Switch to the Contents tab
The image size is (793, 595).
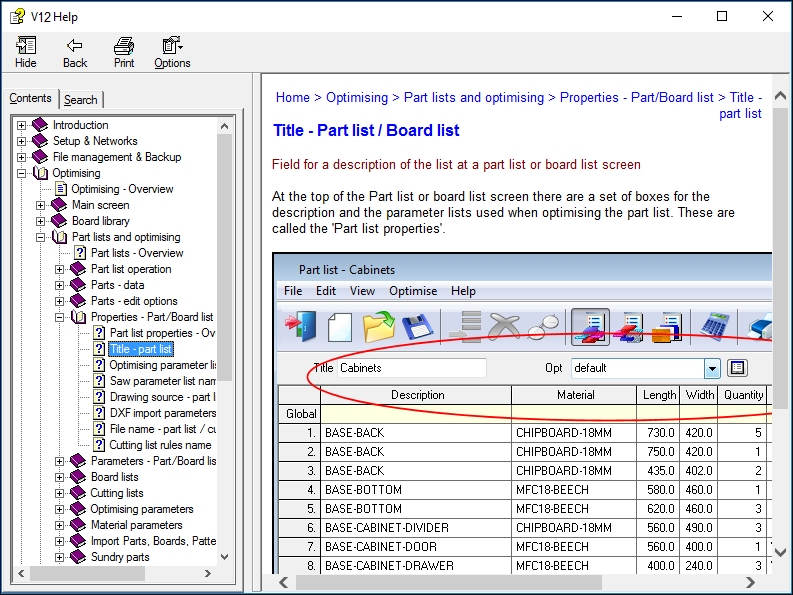point(30,98)
